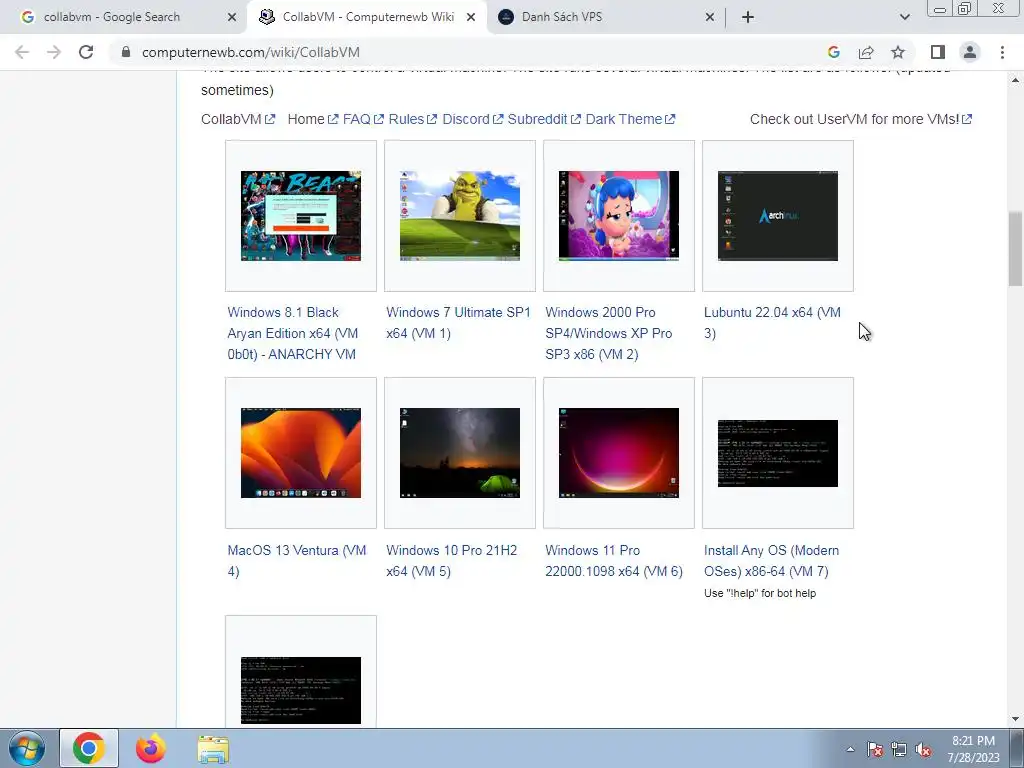Image resolution: width=1024 pixels, height=768 pixels.
Task: Launch Firefox from the taskbar
Action: [x=151, y=748]
